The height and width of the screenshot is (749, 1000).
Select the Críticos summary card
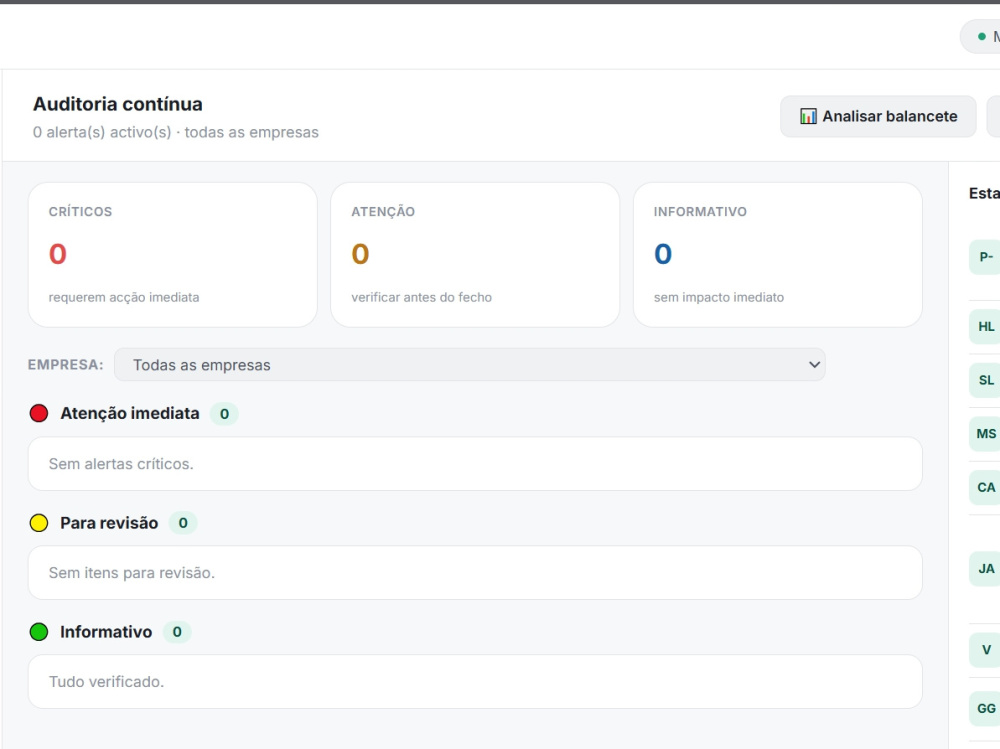(172, 255)
